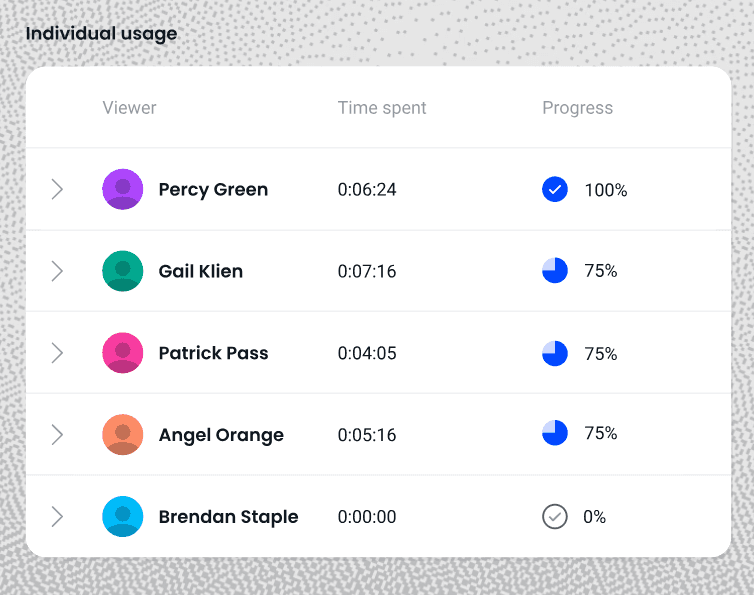Sort by the Viewer column header
The width and height of the screenshot is (754, 595).
click(129, 108)
